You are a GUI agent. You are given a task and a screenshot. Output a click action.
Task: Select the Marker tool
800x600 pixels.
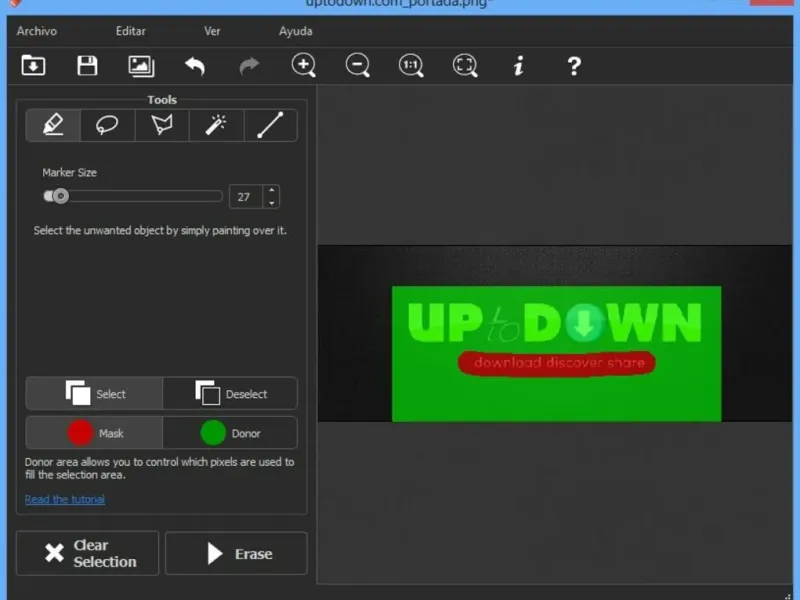tap(53, 125)
